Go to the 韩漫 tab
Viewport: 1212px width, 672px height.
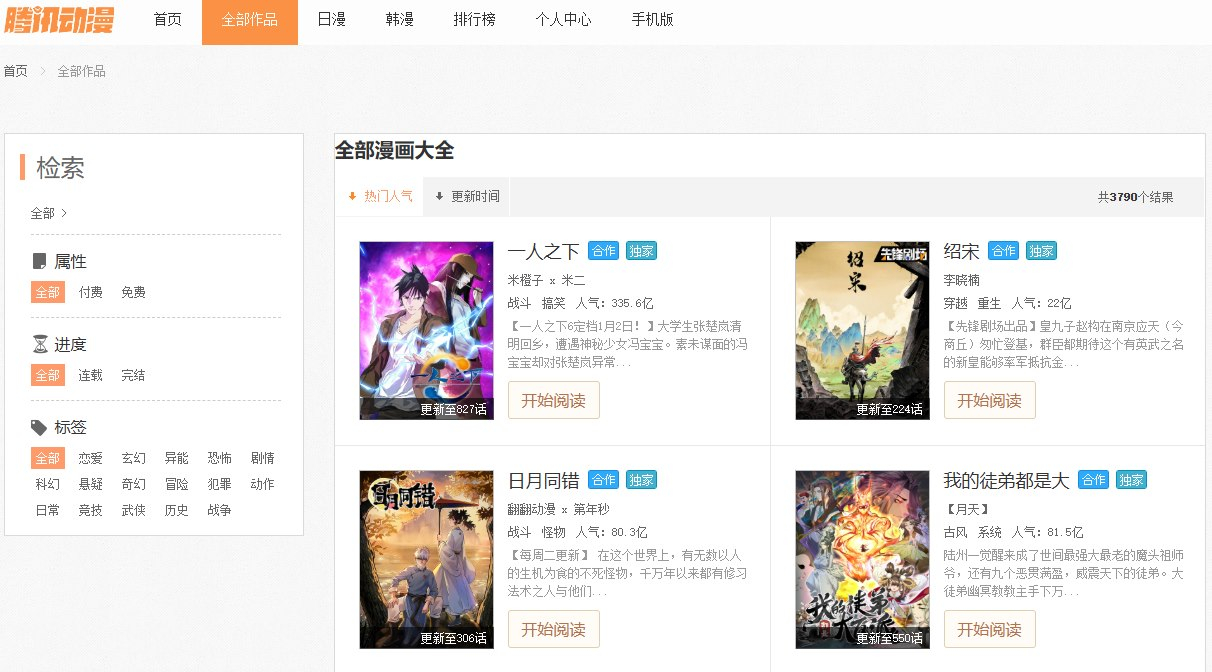(x=399, y=20)
